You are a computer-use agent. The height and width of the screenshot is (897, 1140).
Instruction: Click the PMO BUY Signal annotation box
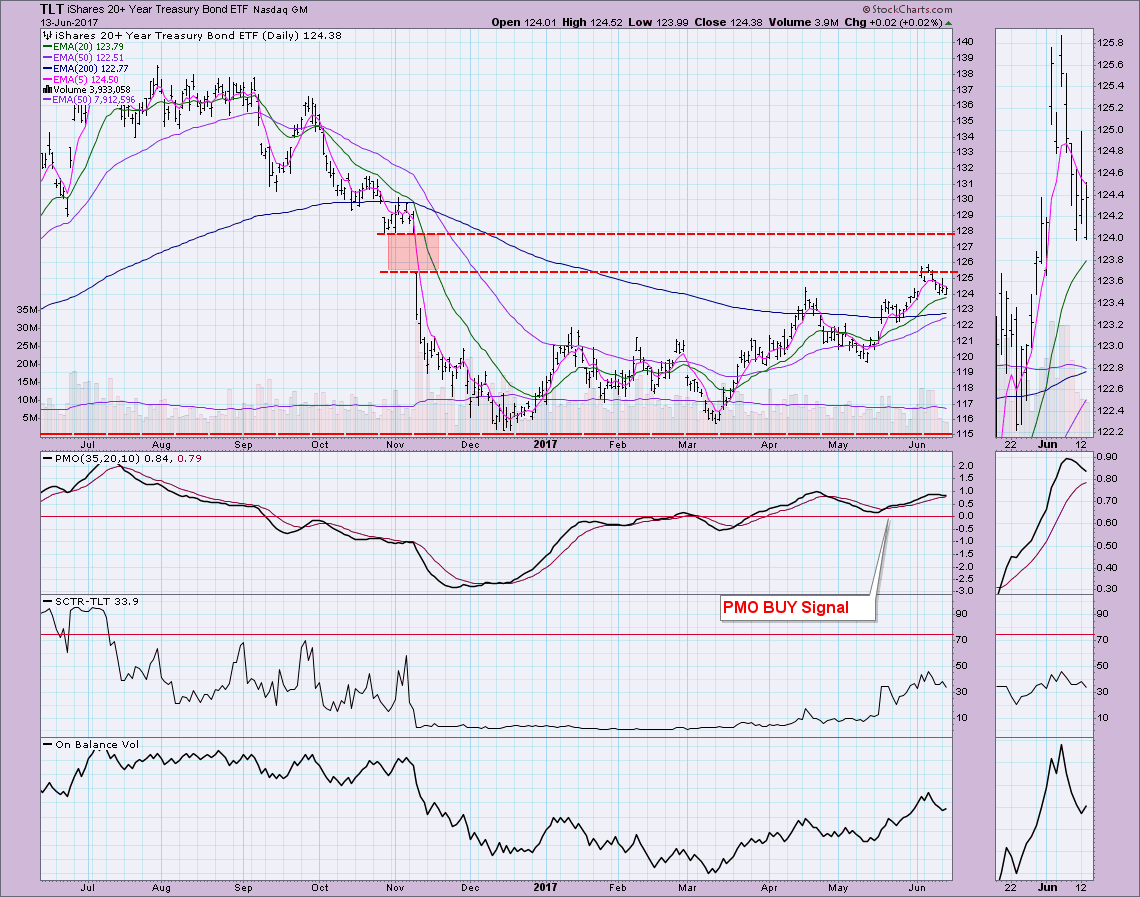(798, 608)
